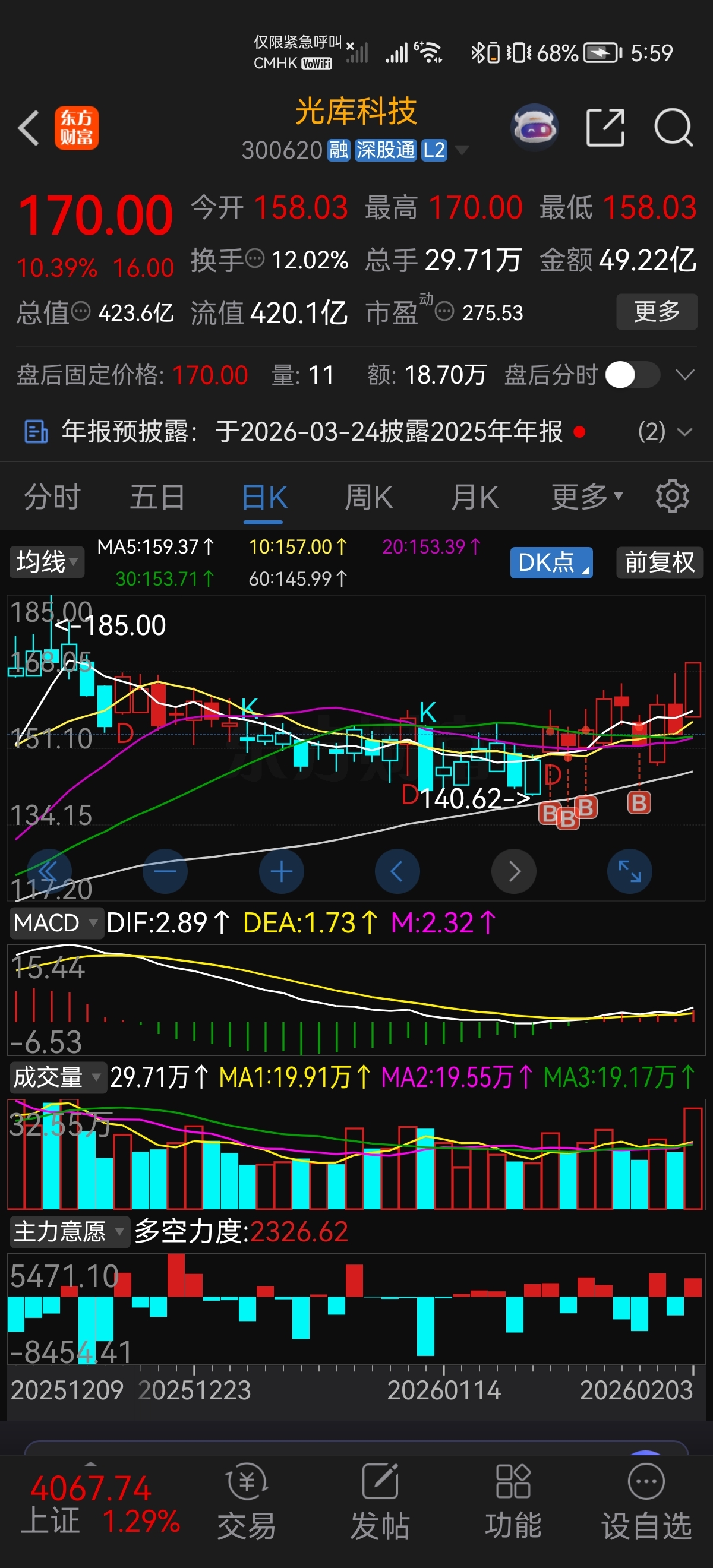Tap the 20260203 date label
The image size is (713, 1568).
(x=636, y=1390)
